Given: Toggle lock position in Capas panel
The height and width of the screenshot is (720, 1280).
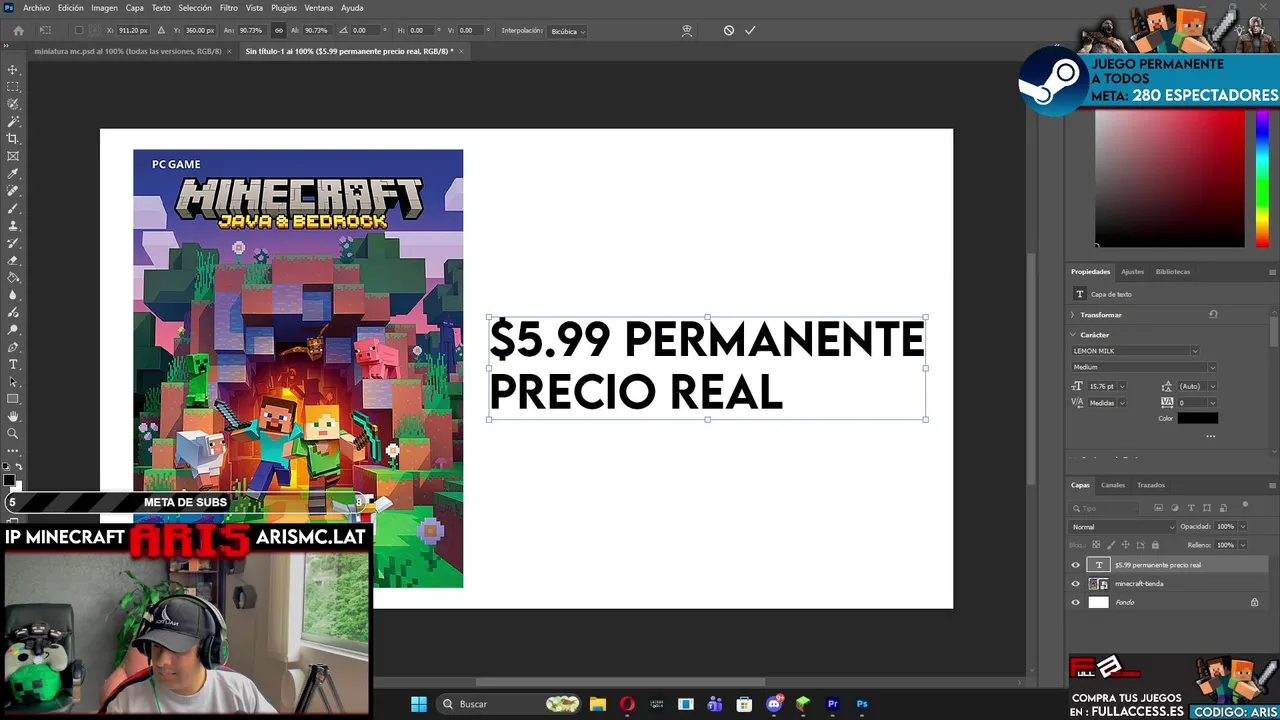Looking at the screenshot, I should coord(1125,545).
